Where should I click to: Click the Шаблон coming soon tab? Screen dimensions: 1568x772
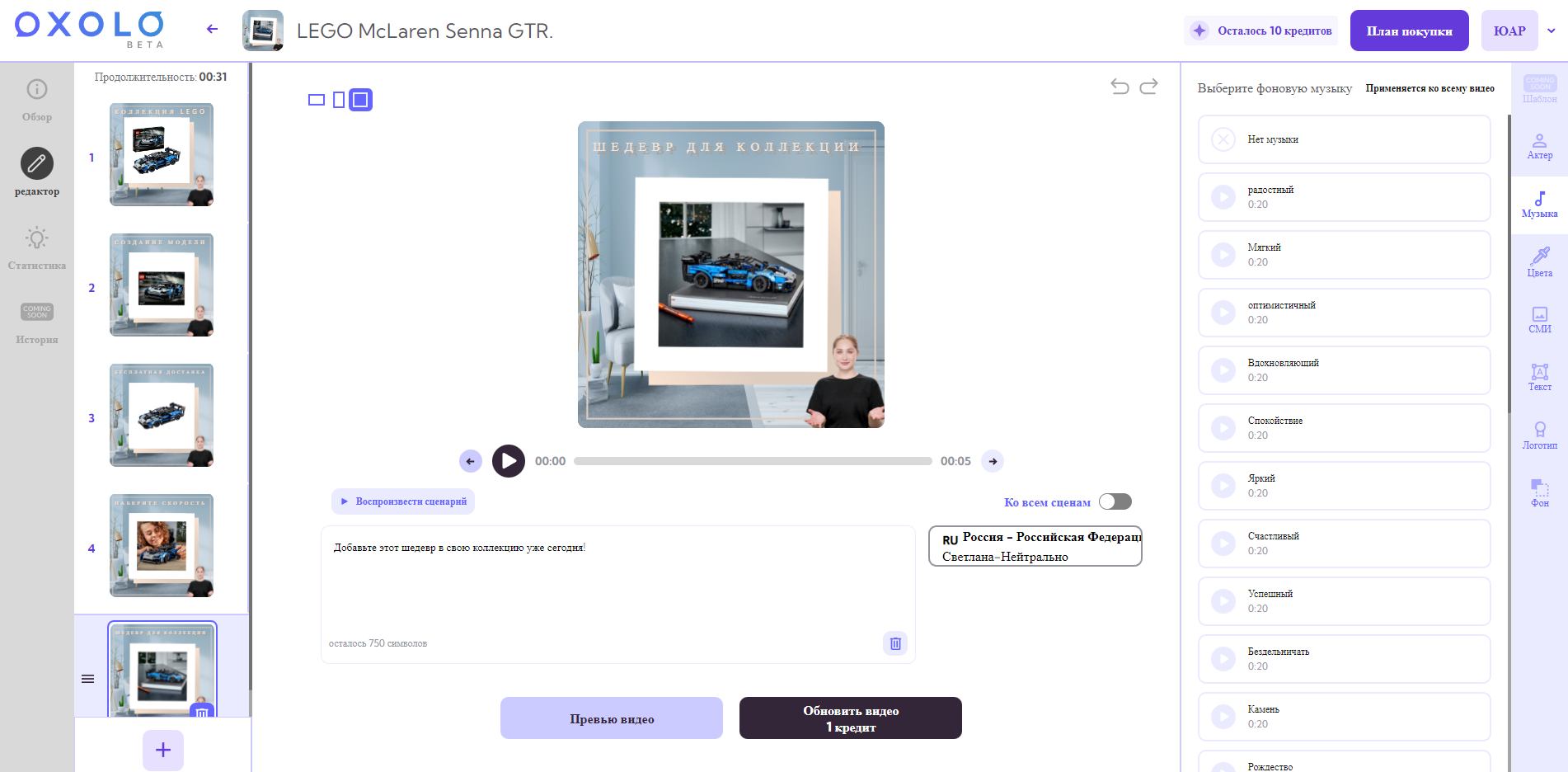(1539, 89)
